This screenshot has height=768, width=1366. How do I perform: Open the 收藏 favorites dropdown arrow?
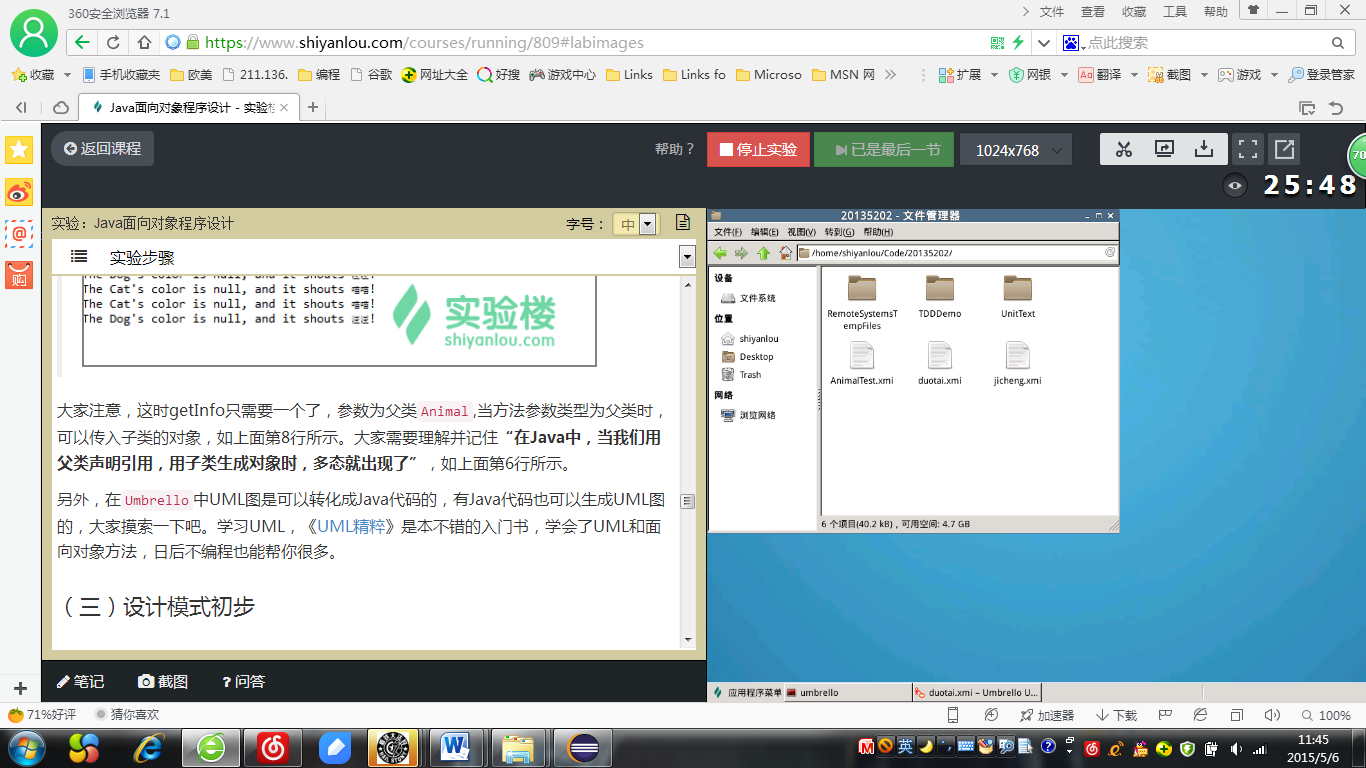pos(67,75)
